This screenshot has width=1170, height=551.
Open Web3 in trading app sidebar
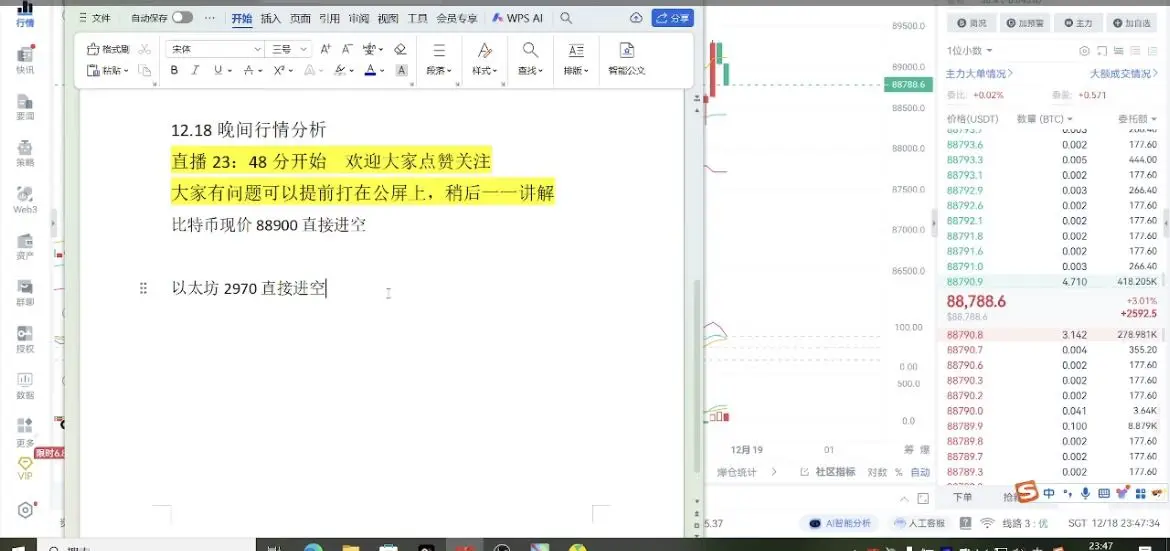25,199
